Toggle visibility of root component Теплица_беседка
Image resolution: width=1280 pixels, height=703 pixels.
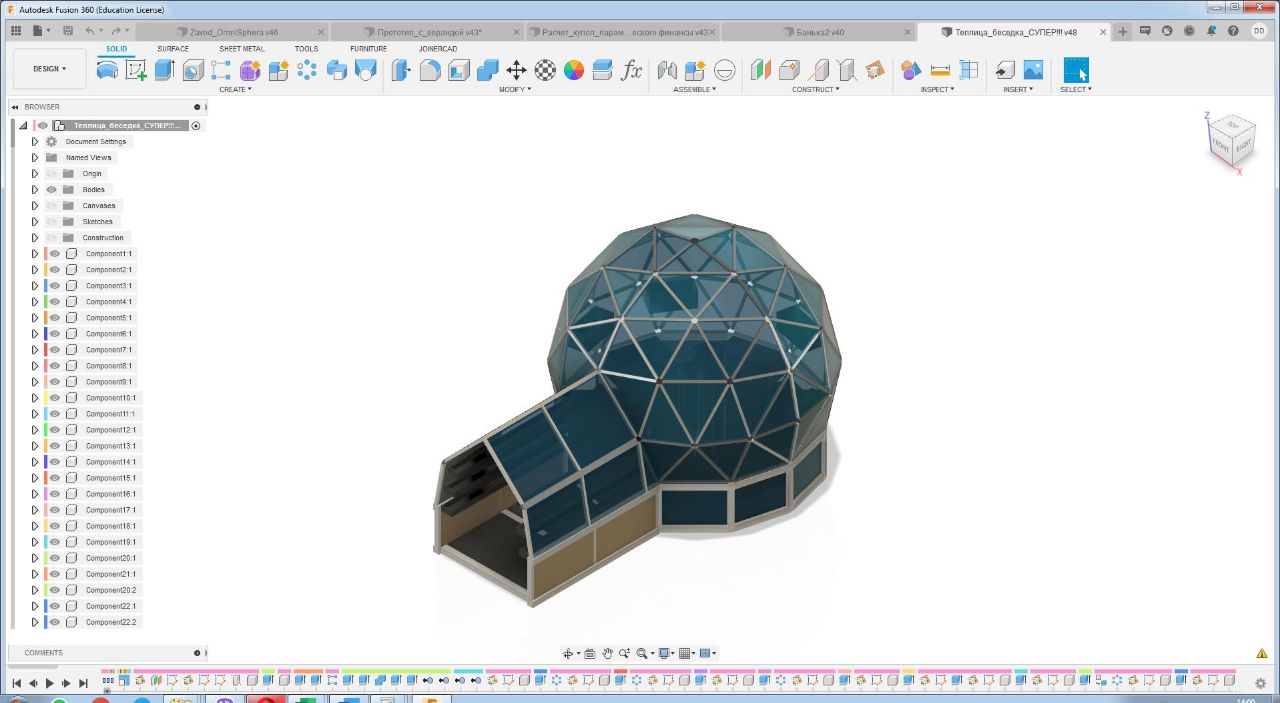[x=42, y=125]
